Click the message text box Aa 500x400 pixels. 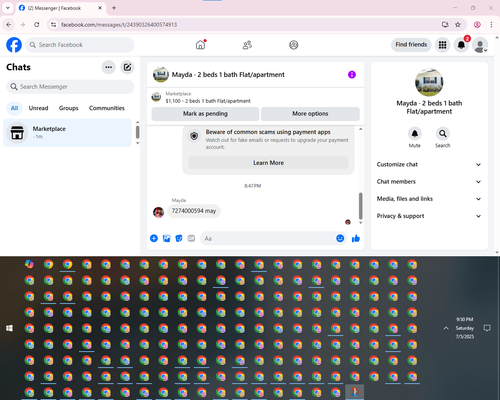[268, 238]
